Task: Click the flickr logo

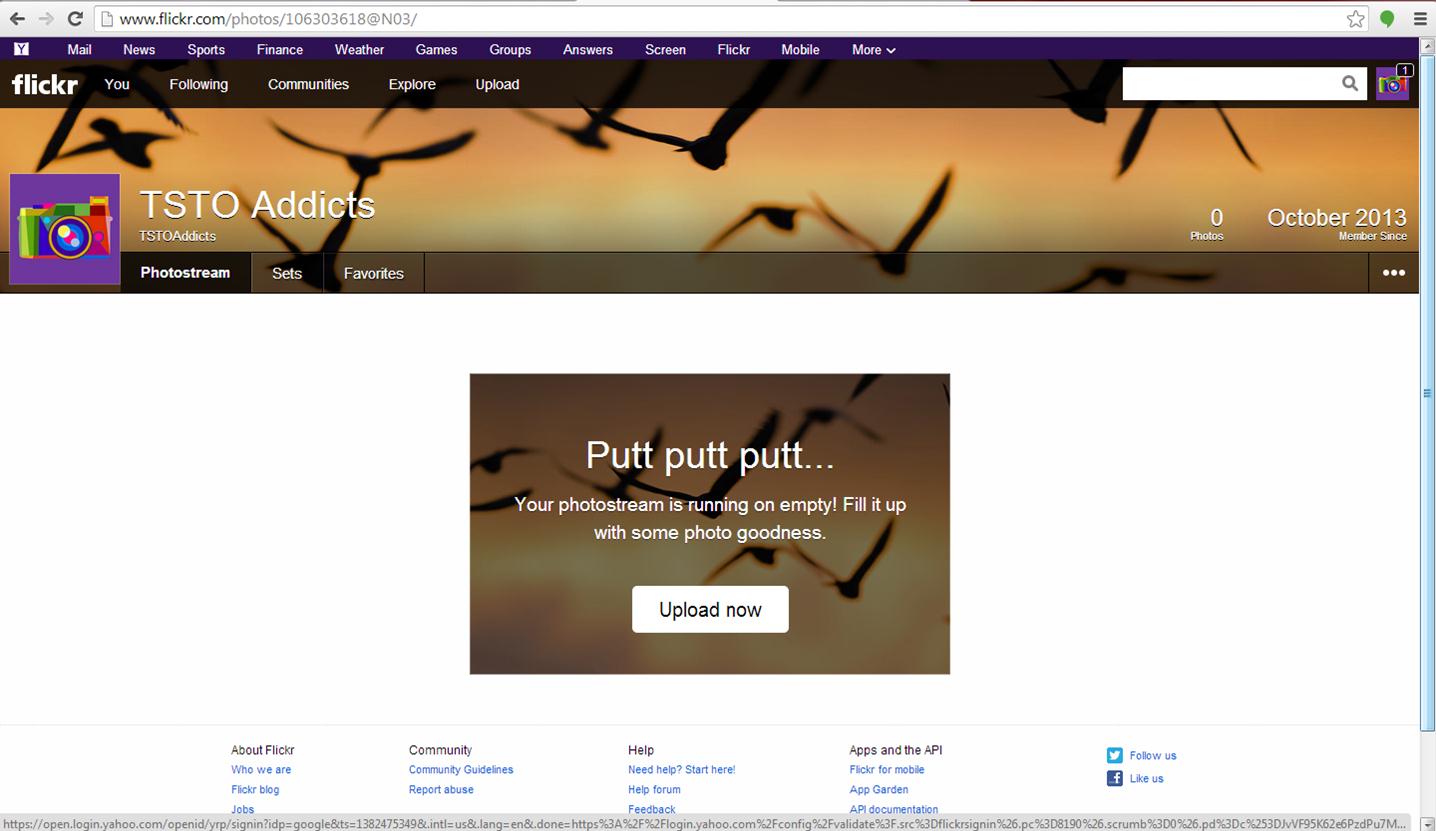Action: pyautogui.click(x=45, y=85)
